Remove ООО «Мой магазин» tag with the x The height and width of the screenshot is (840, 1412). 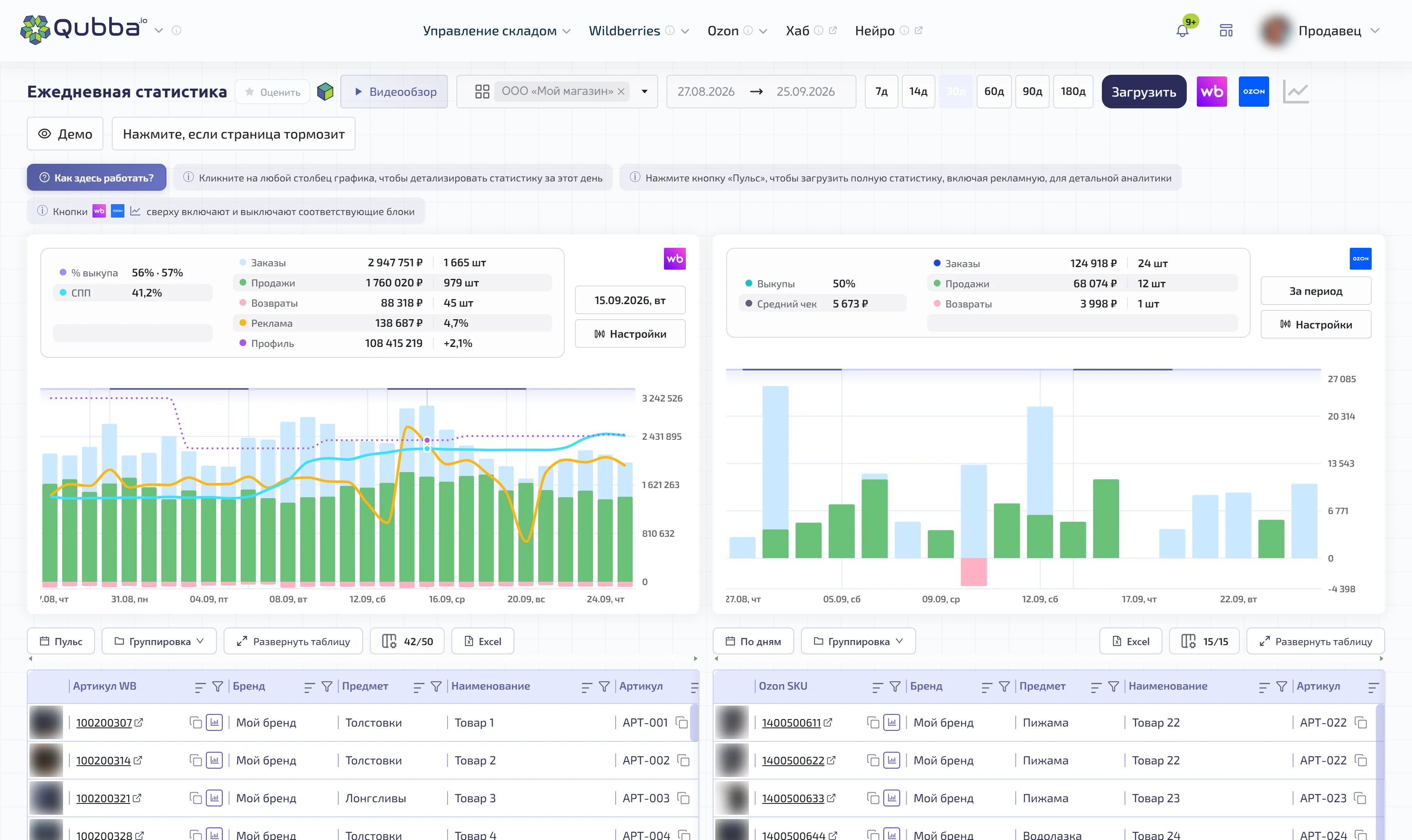click(621, 92)
